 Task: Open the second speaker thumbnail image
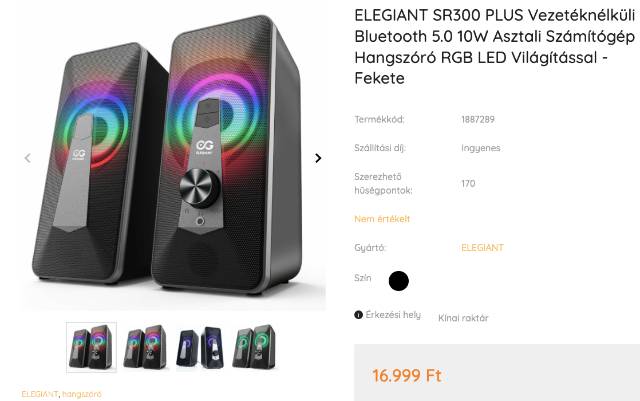pos(145,348)
